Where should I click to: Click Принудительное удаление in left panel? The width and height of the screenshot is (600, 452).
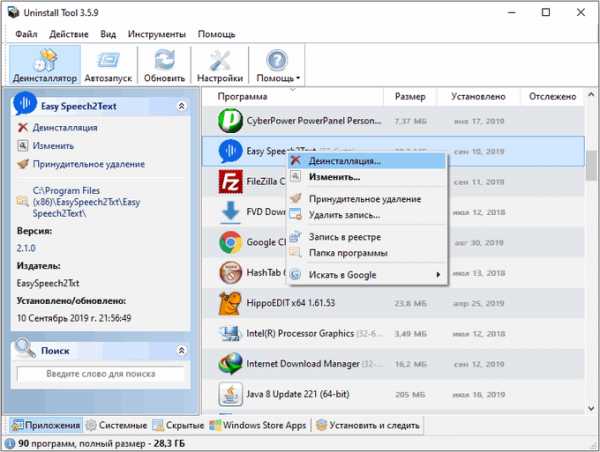tap(88, 164)
